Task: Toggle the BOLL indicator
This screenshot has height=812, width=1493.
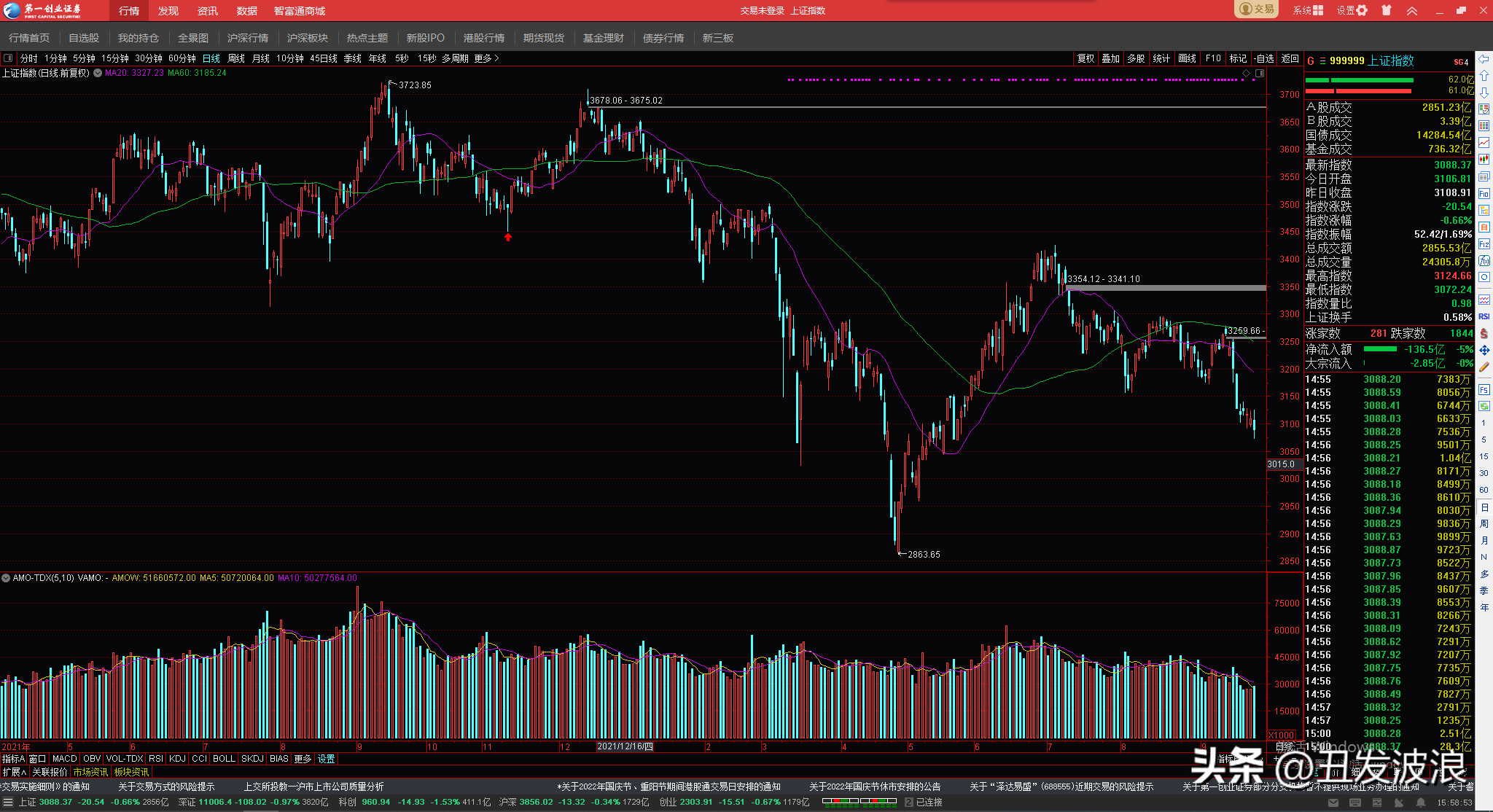Action: point(224,759)
